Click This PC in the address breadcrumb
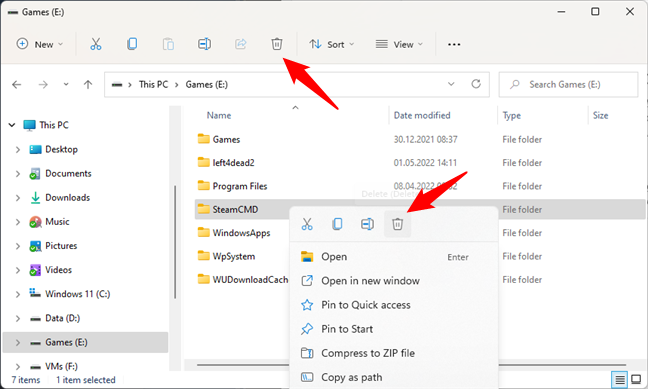The height and width of the screenshot is (389, 648). [x=153, y=84]
